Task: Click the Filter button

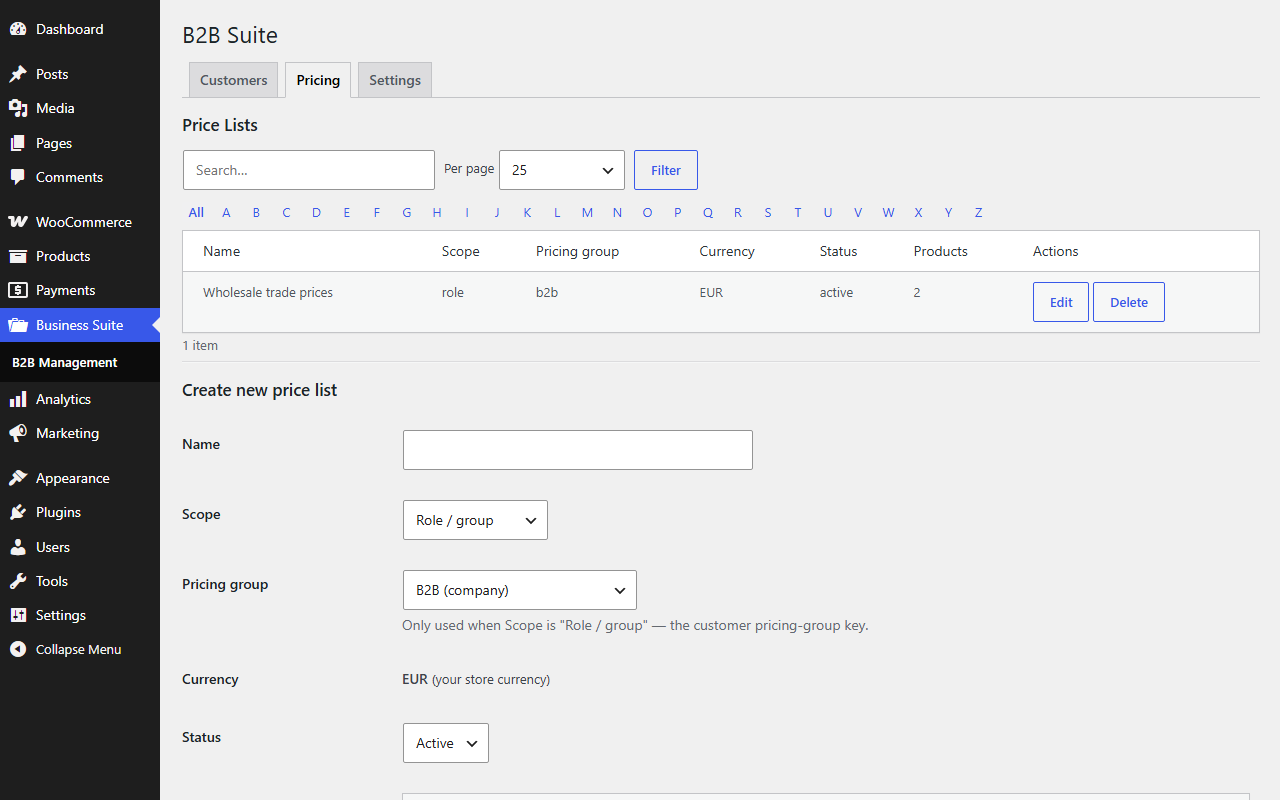Action: point(666,170)
